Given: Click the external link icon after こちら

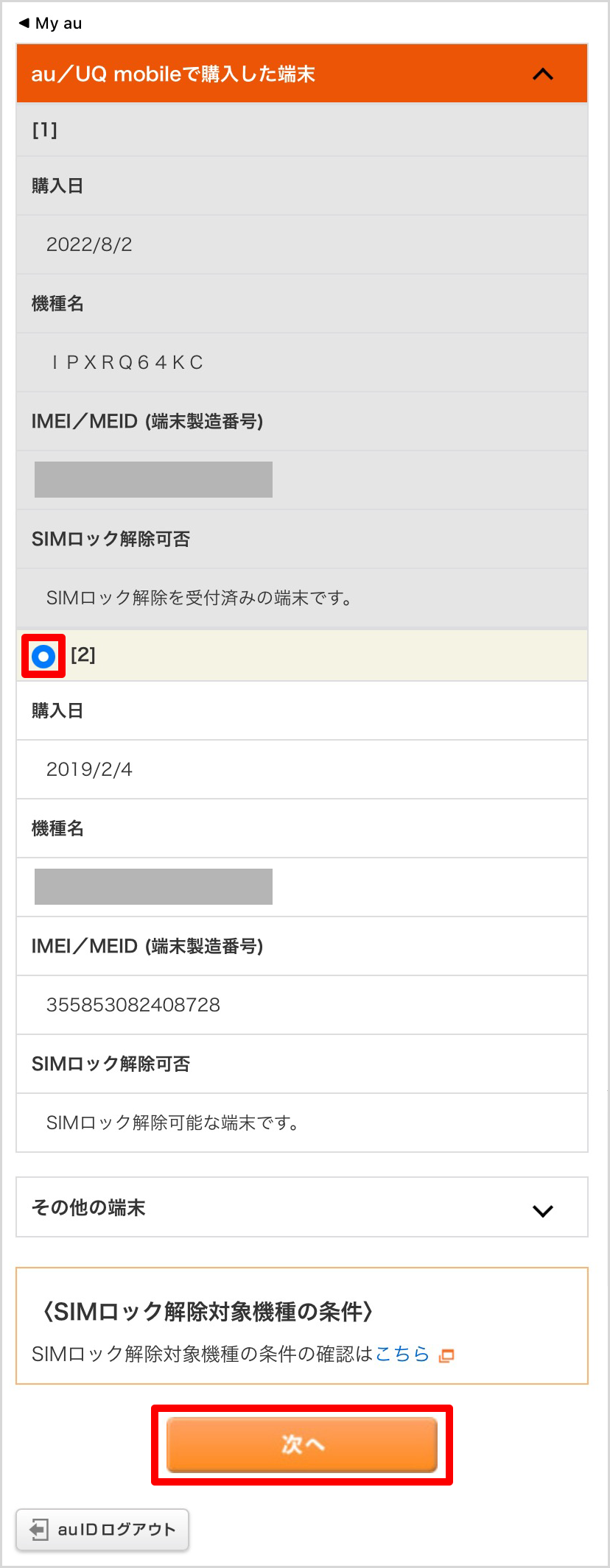Looking at the screenshot, I should (x=446, y=1355).
